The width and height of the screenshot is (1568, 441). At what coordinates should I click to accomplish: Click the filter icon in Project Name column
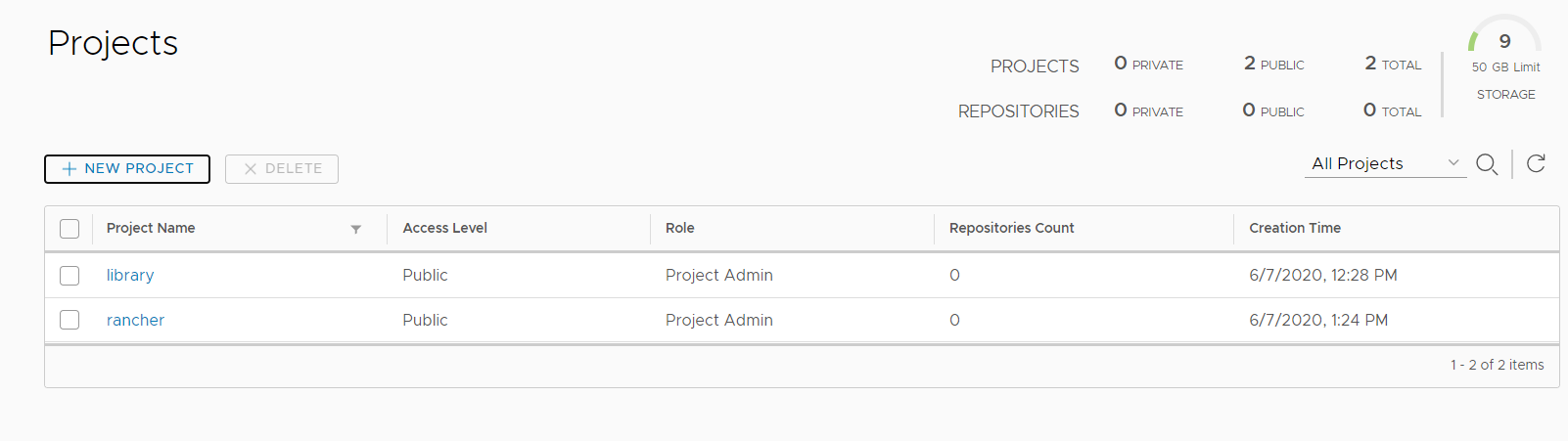pyautogui.click(x=356, y=229)
